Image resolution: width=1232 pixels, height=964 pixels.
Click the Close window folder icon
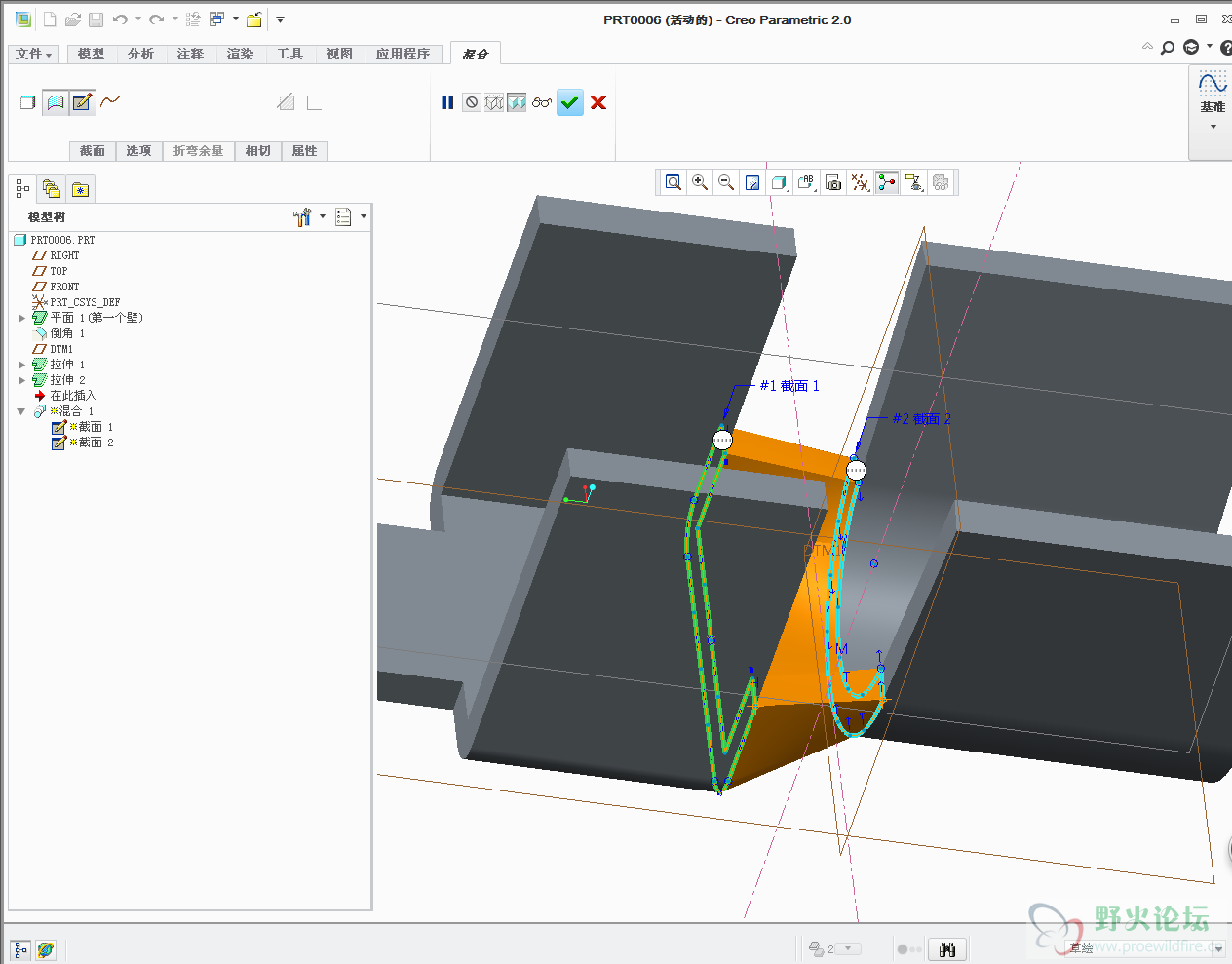(x=253, y=19)
